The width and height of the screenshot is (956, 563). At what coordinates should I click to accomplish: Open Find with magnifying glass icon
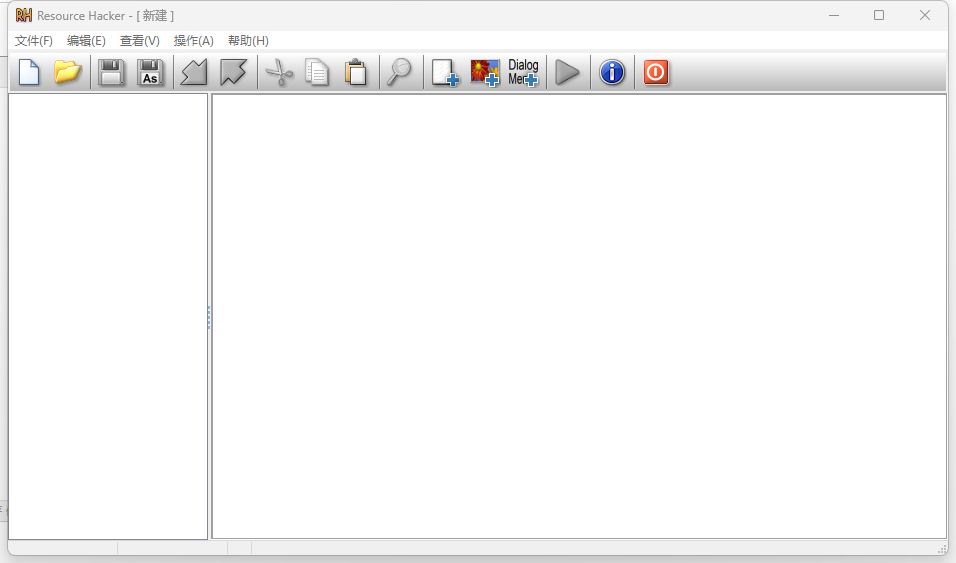400,72
